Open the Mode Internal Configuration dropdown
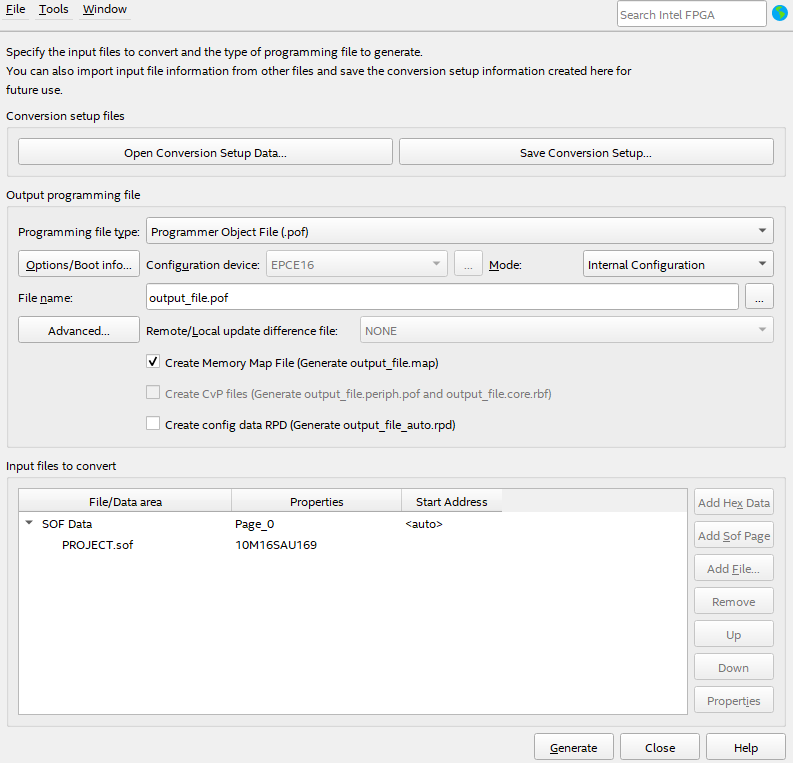The height and width of the screenshot is (763, 793). 678,264
